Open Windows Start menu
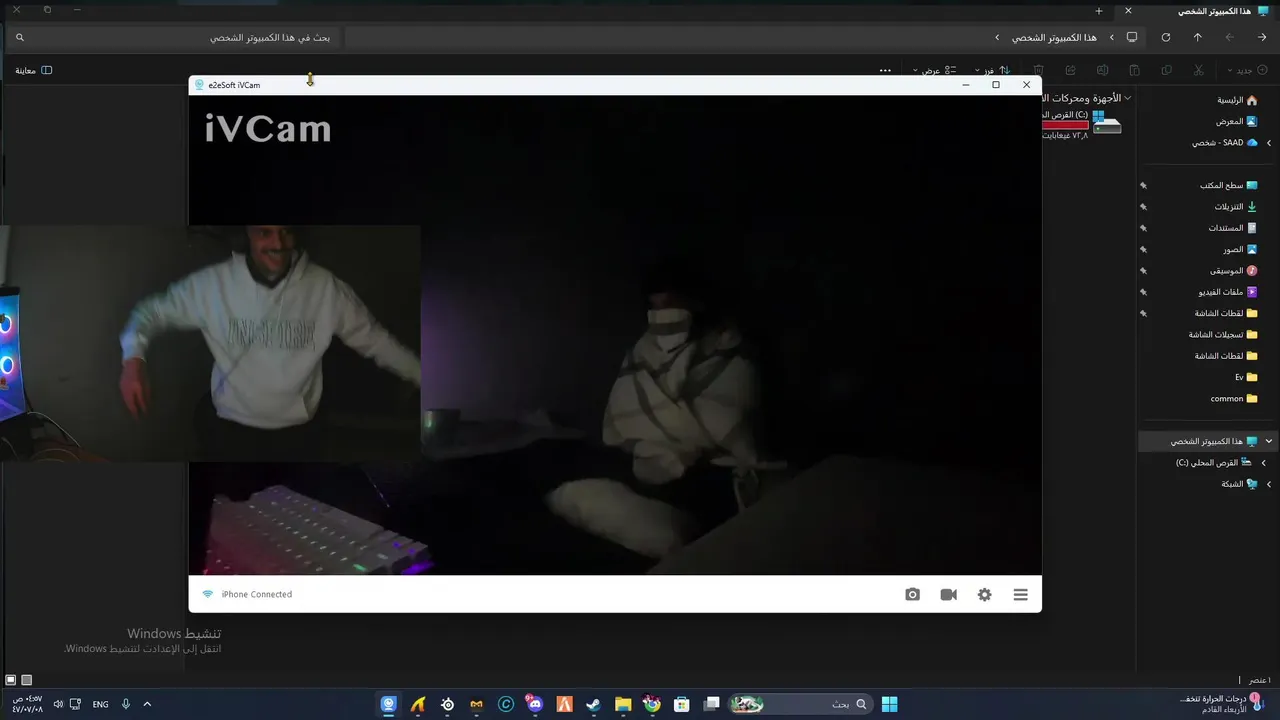This screenshot has height=720, width=1280. click(889, 704)
